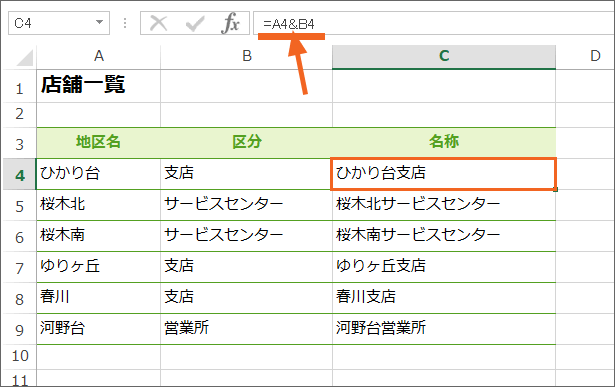Open the Name Box dropdown arrow
This screenshot has width=615, height=387.
(100, 22)
